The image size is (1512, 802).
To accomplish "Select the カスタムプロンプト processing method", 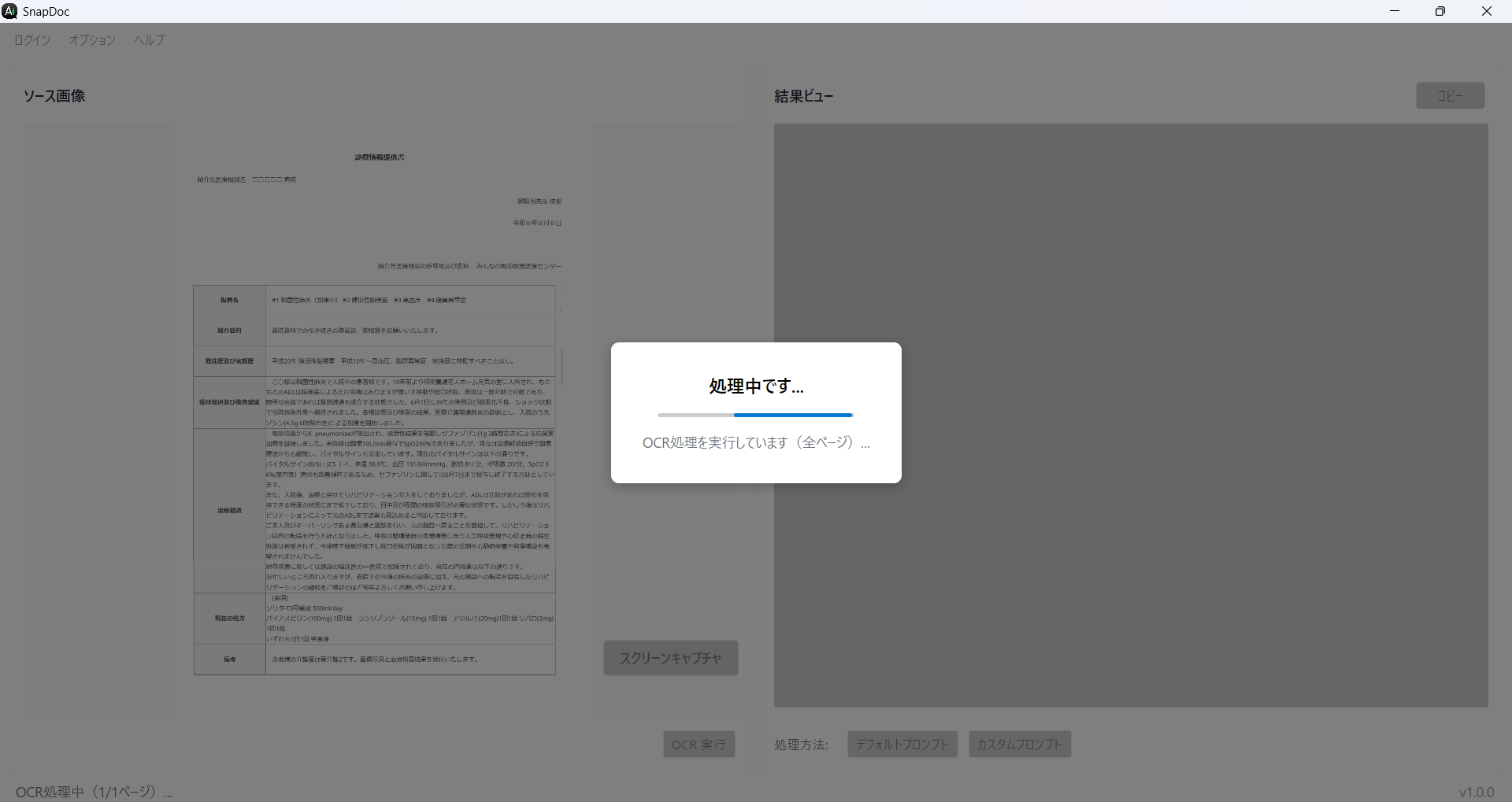I will [1019, 745].
